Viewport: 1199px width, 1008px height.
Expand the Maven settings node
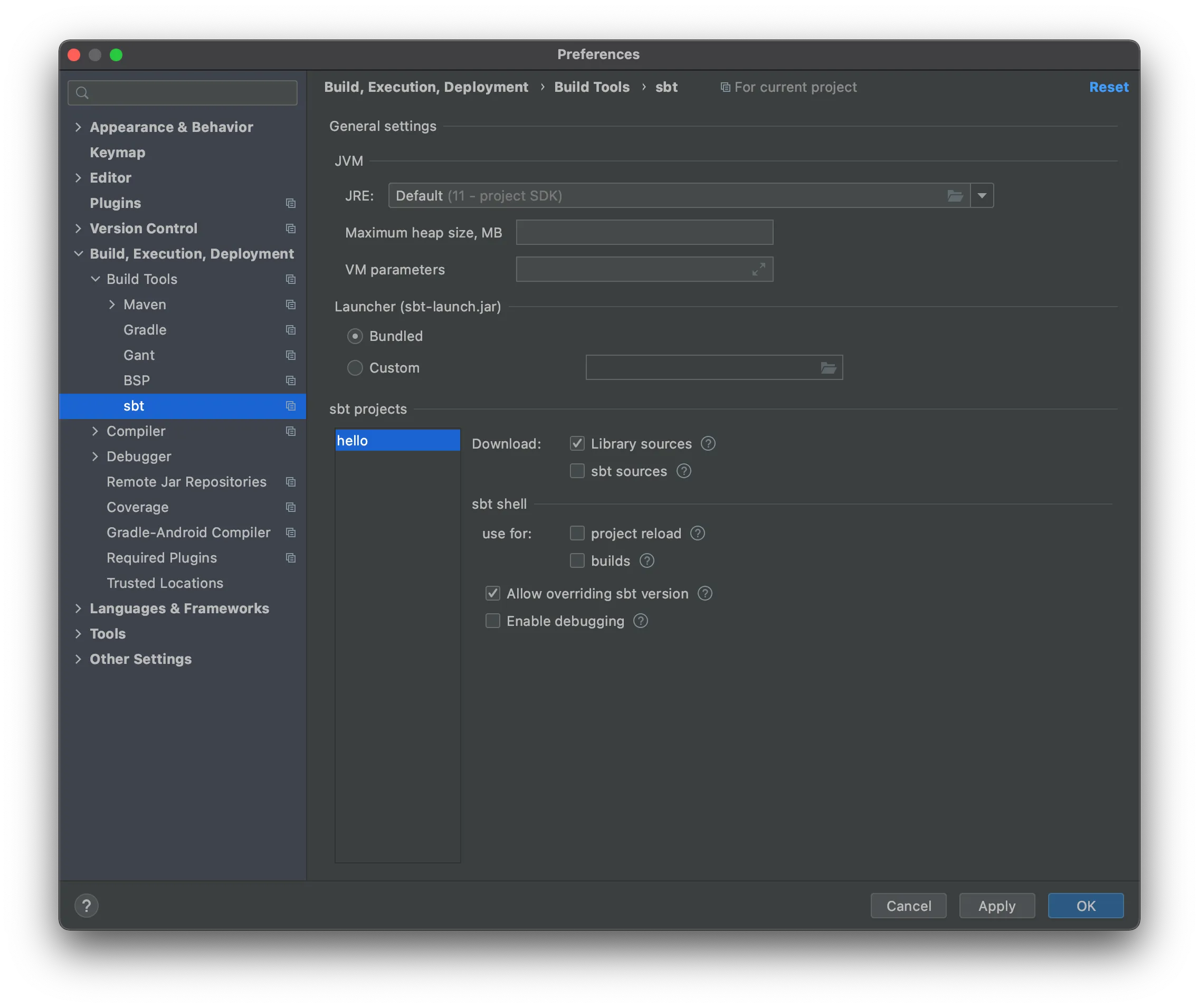pos(112,304)
